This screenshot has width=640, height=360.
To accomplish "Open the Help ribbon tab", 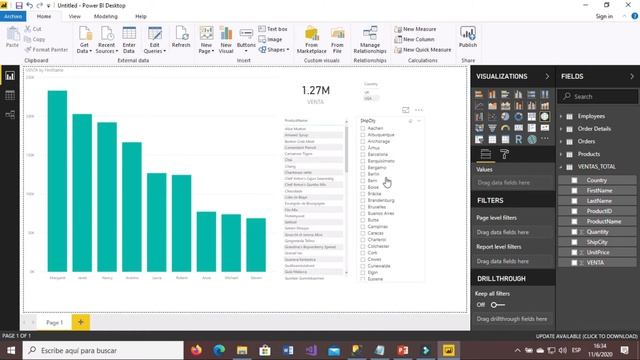I will point(141,16).
